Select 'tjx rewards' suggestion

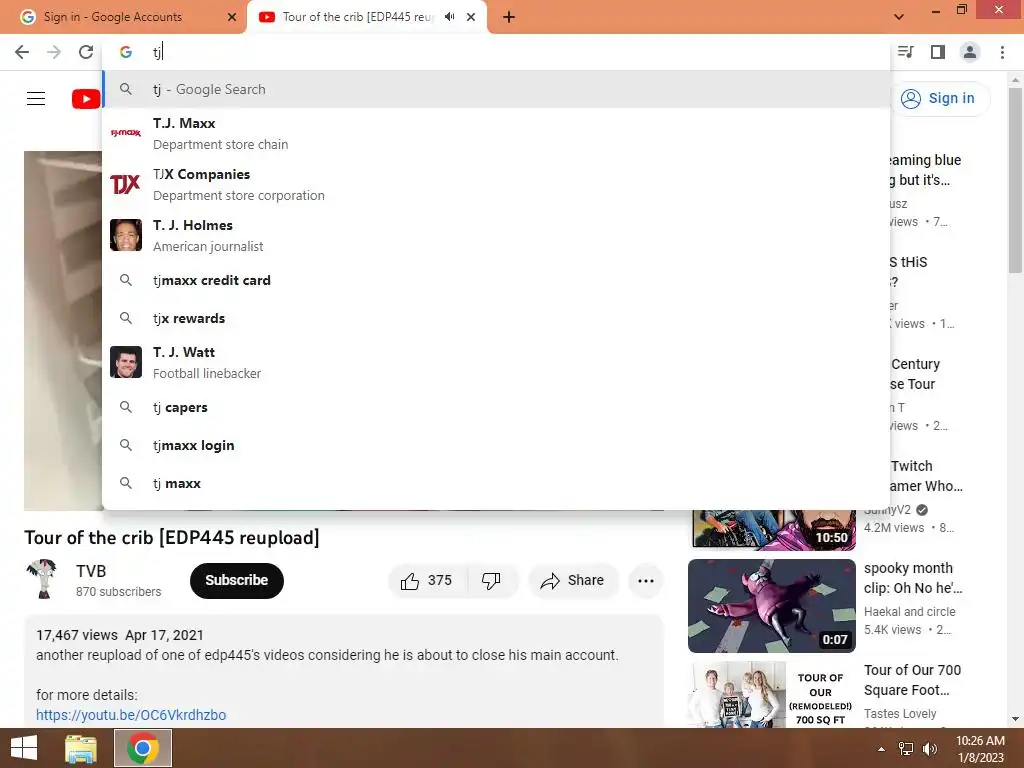496,318
